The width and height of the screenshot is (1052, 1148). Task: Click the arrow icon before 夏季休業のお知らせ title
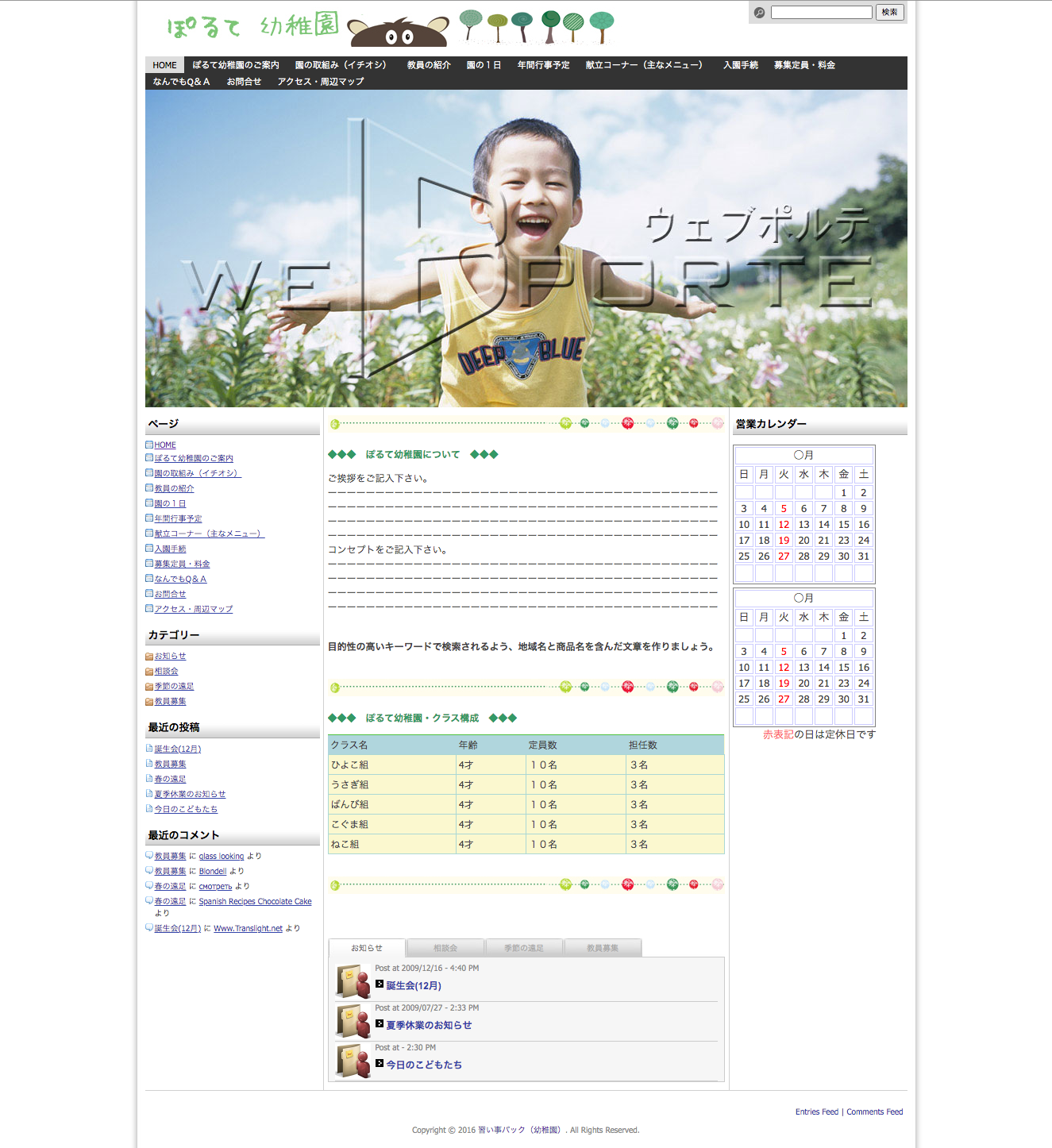pos(380,1024)
